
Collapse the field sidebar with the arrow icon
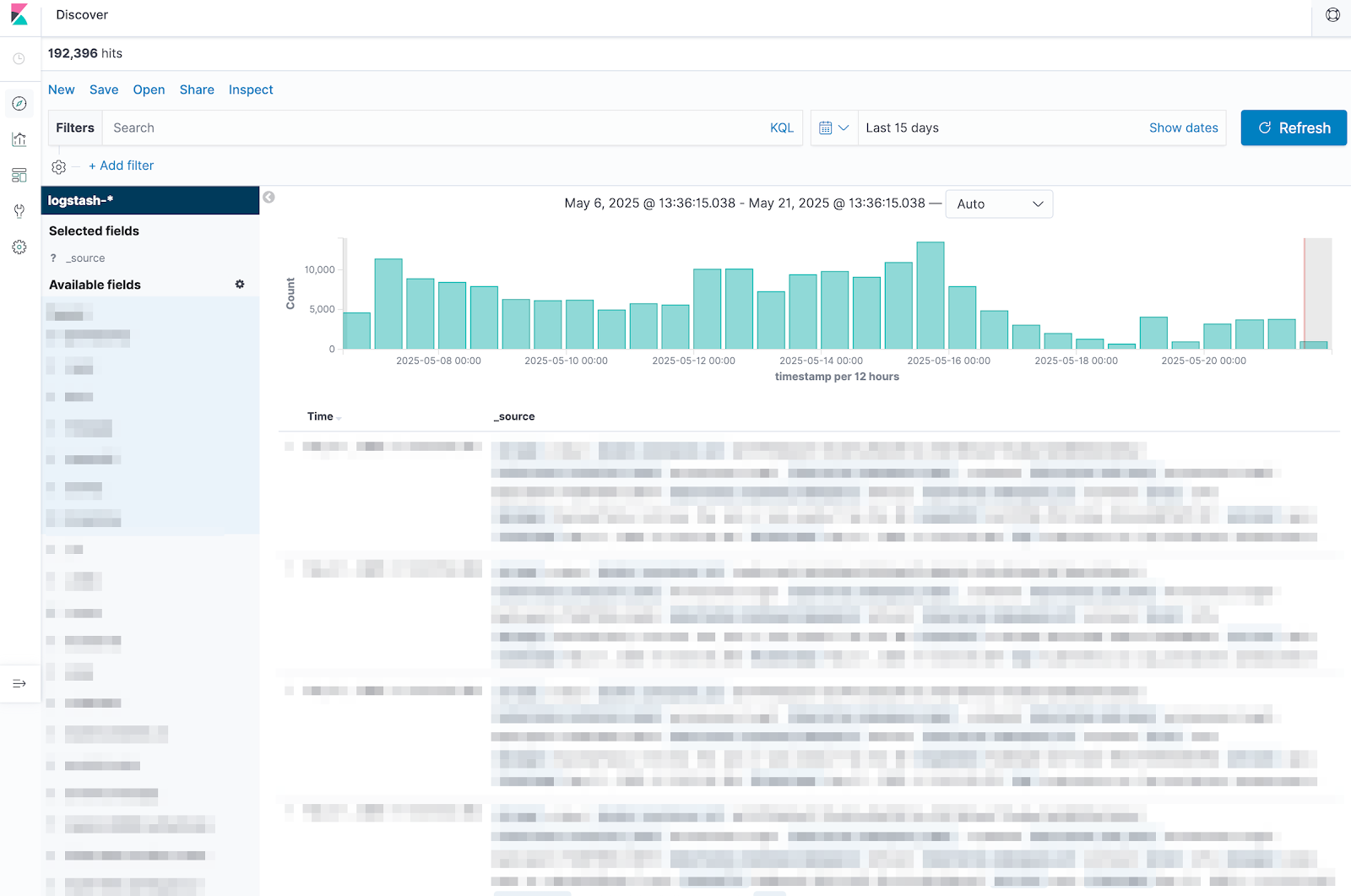click(x=269, y=197)
